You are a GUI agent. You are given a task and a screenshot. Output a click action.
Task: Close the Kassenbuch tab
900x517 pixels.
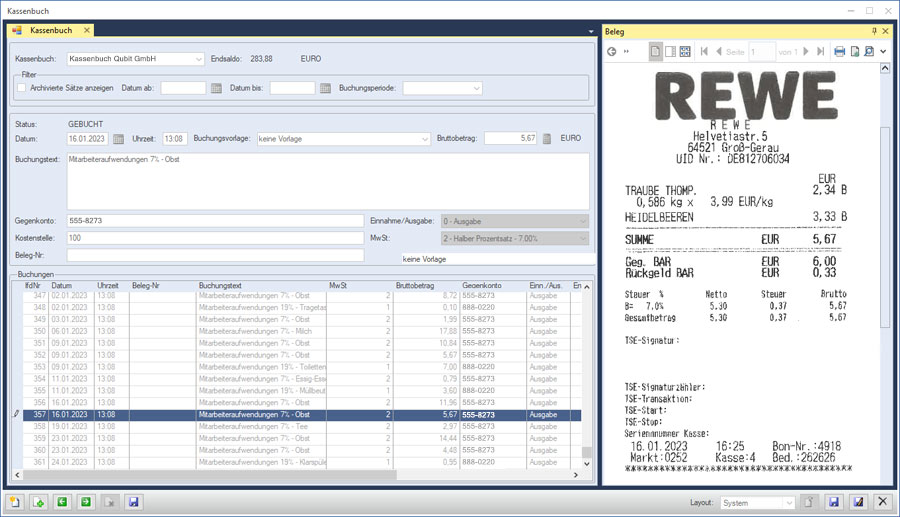tap(87, 31)
